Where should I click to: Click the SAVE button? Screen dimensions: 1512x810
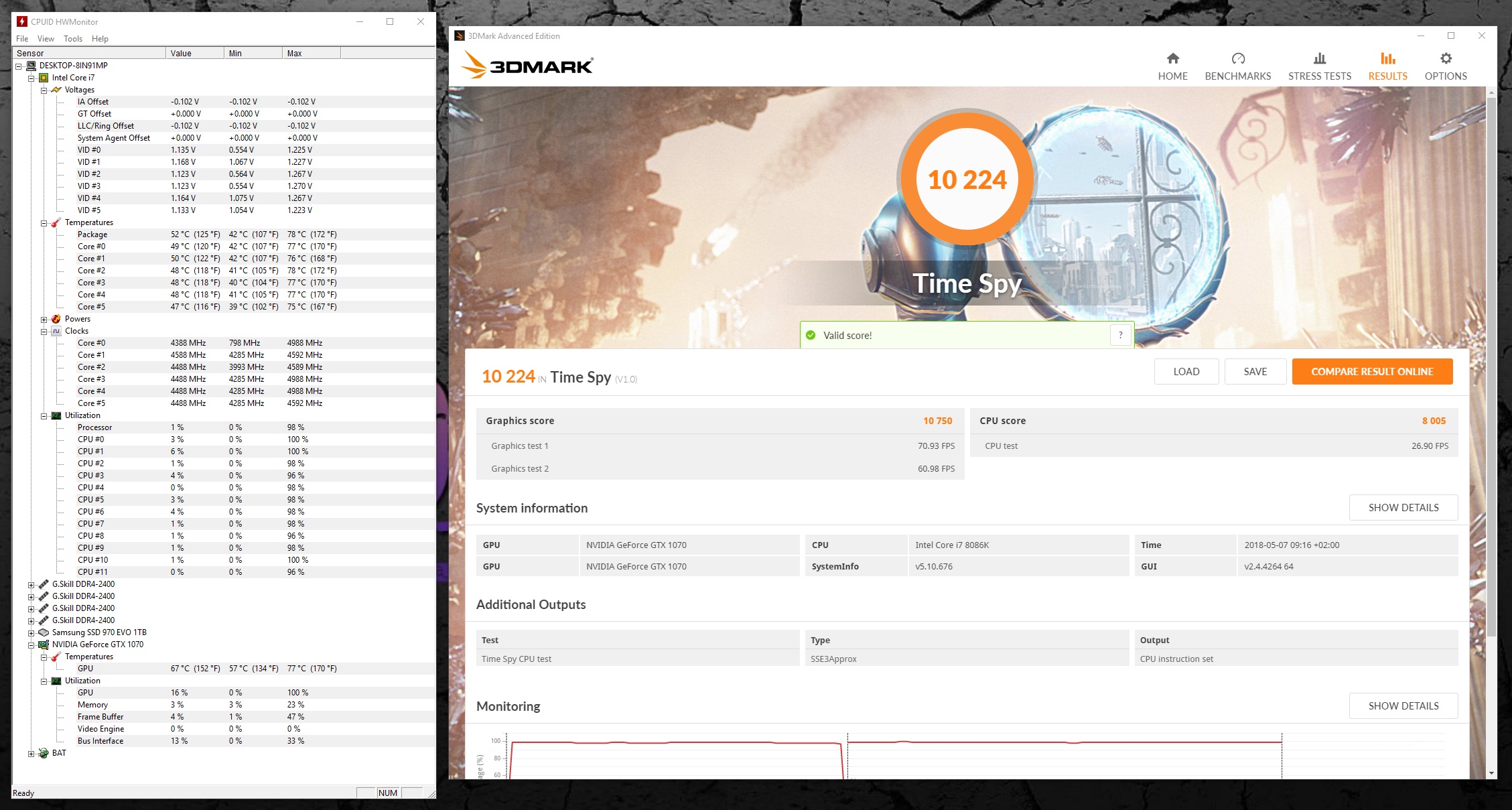click(1255, 371)
